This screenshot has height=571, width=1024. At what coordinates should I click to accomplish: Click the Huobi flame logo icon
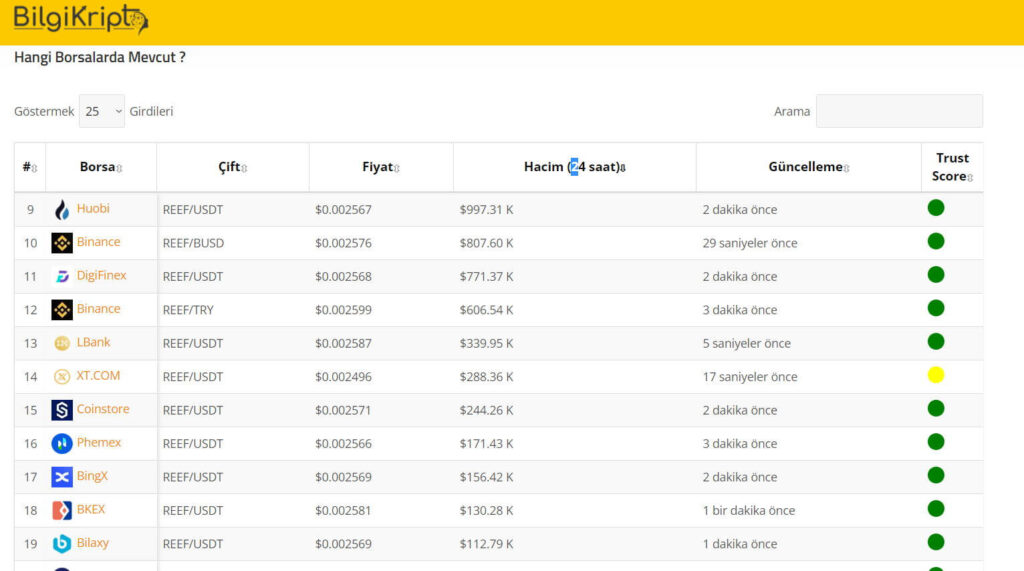pyautogui.click(x=62, y=210)
